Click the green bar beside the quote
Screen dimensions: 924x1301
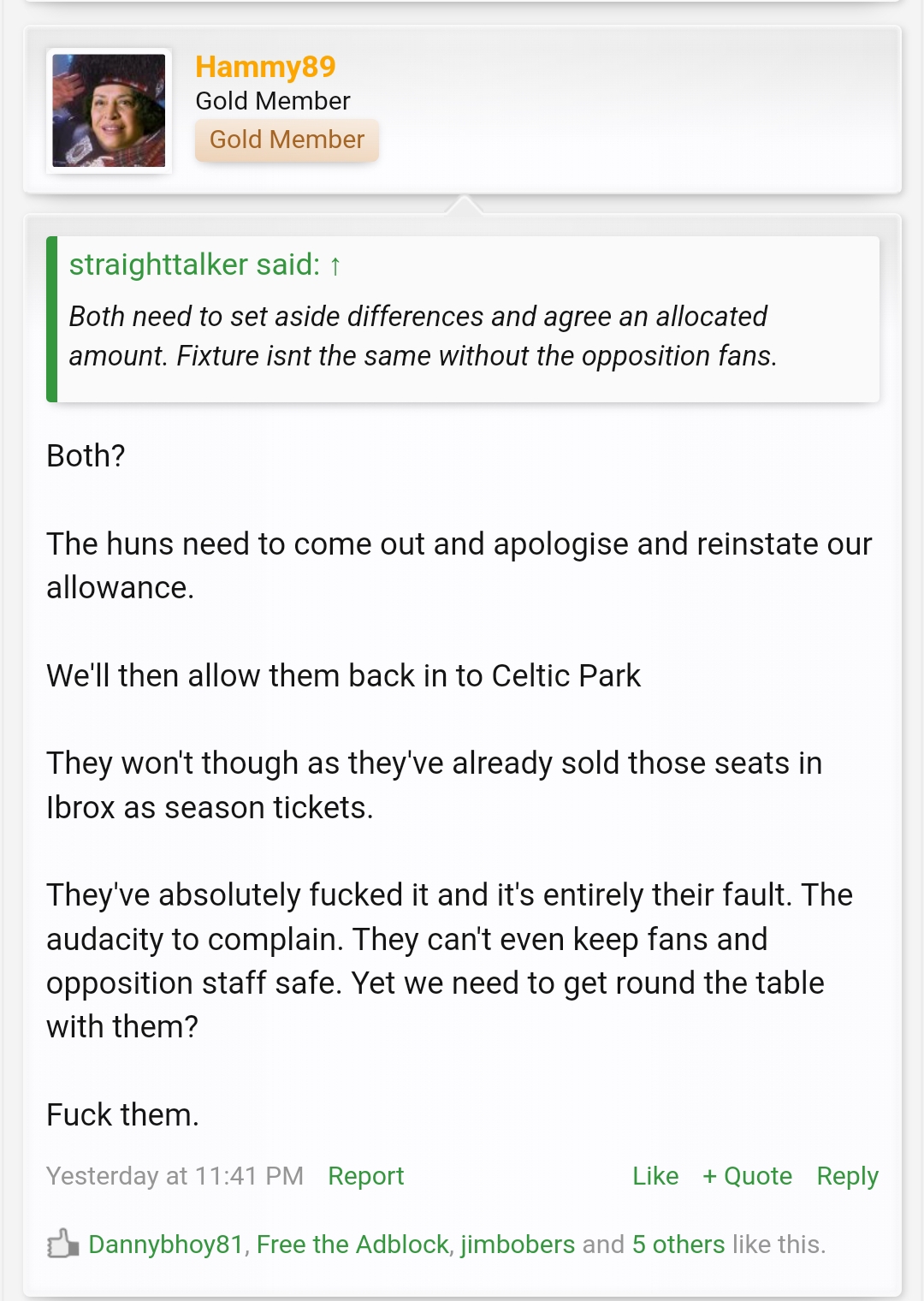click(51, 319)
